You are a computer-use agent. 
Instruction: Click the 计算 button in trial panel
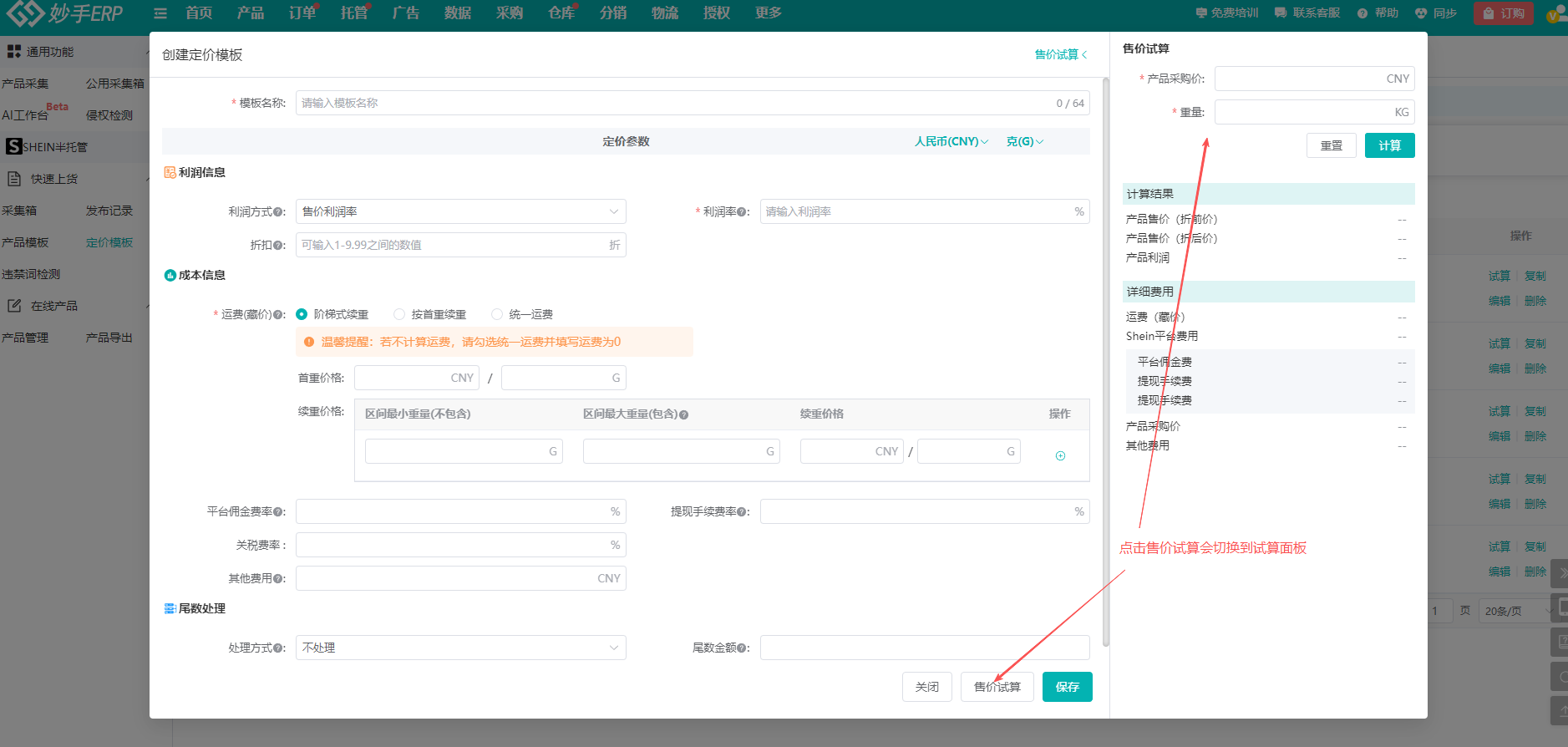[x=1389, y=145]
